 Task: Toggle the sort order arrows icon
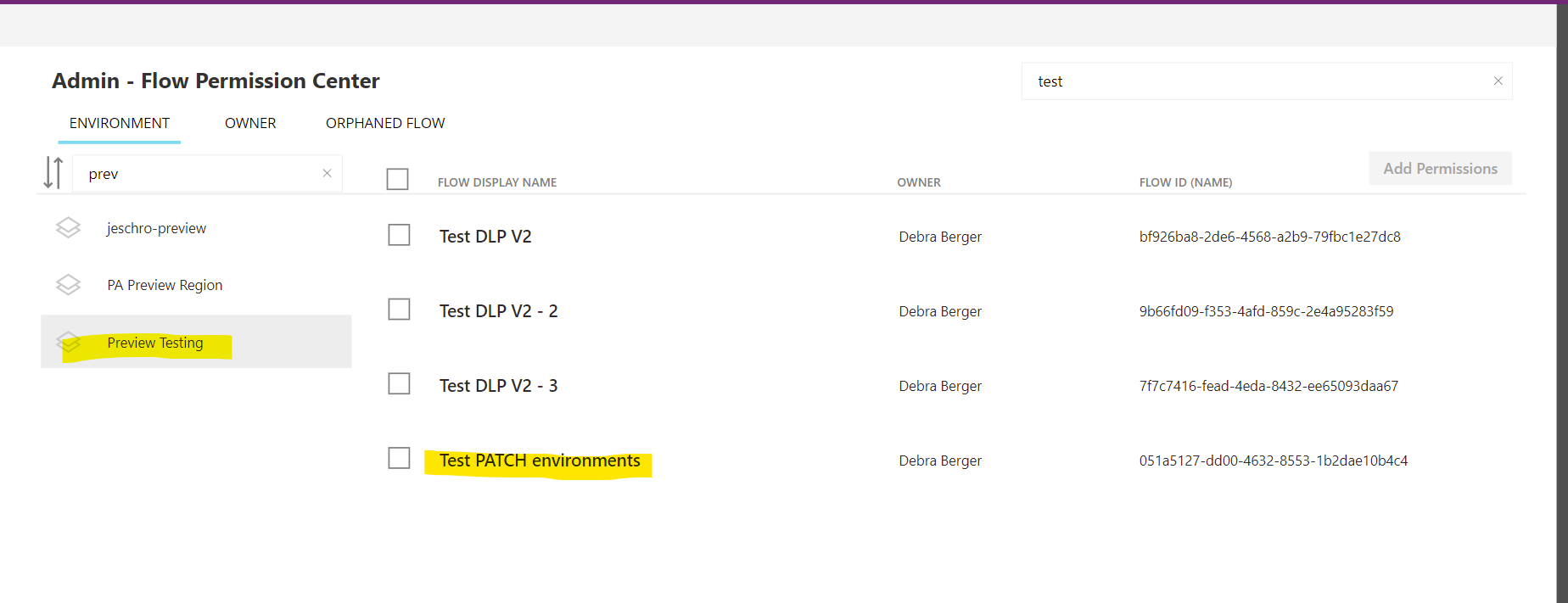[53, 172]
